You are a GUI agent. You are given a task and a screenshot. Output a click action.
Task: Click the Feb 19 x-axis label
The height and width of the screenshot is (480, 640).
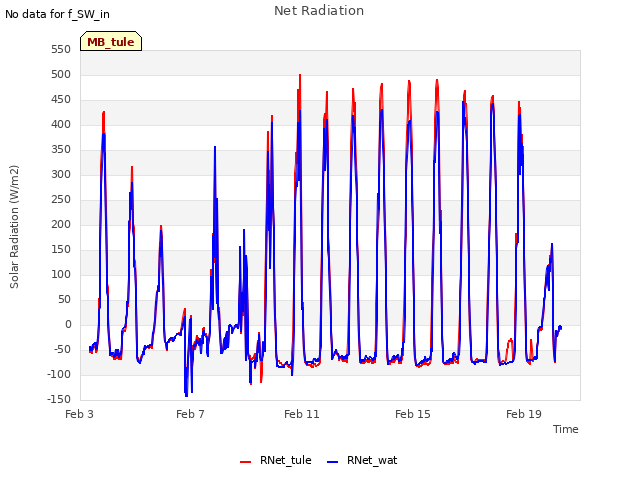tap(524, 414)
